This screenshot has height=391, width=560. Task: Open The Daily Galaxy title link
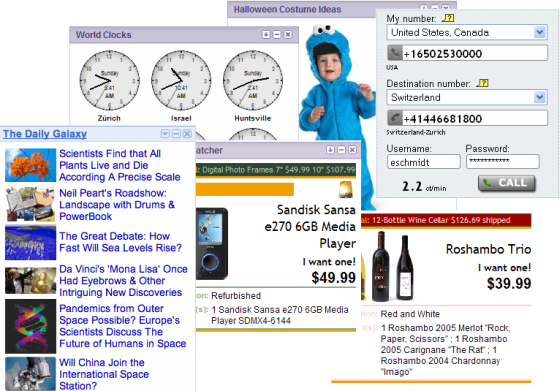[x=45, y=134]
